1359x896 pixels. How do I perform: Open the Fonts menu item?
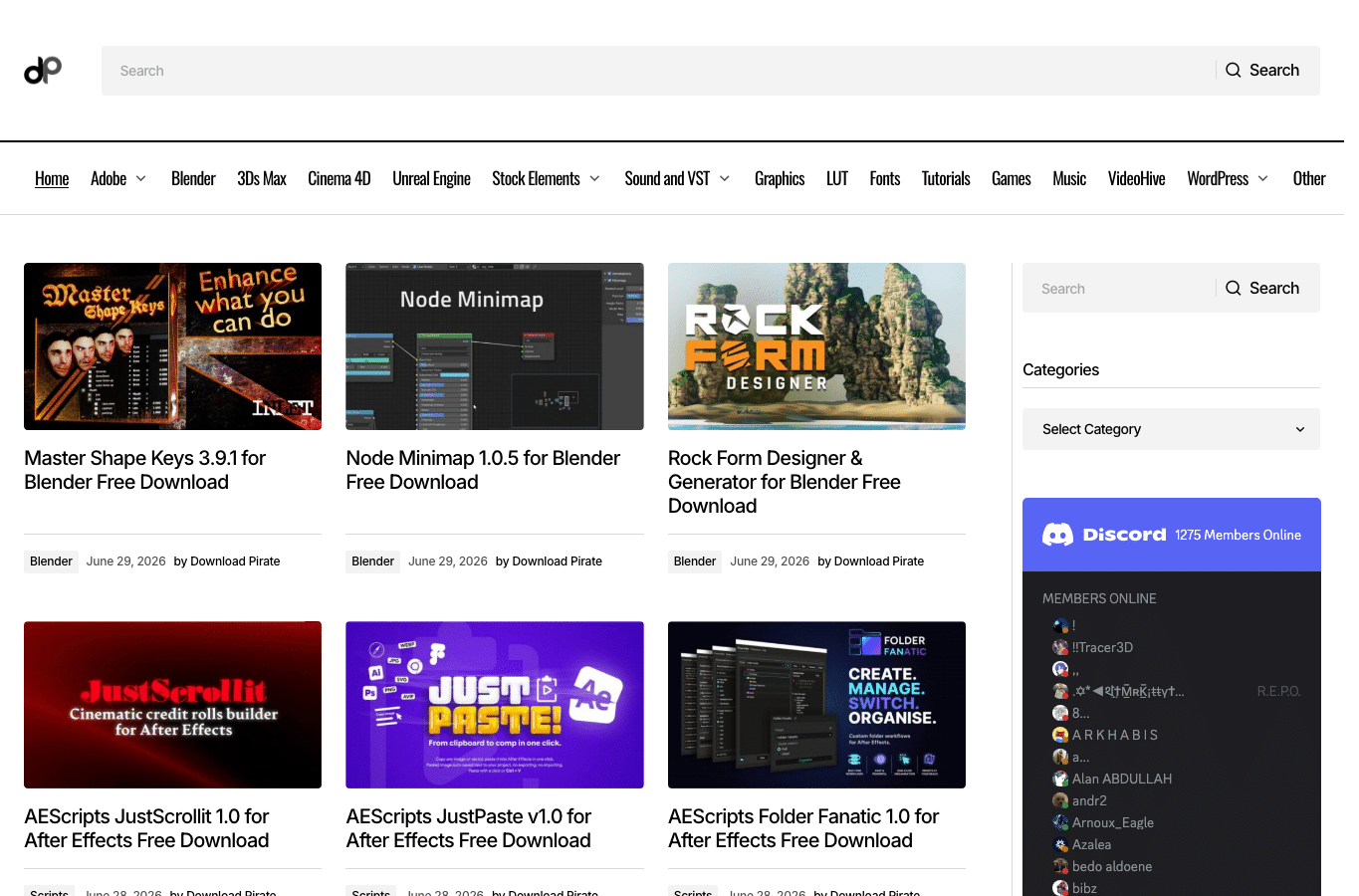click(x=885, y=178)
